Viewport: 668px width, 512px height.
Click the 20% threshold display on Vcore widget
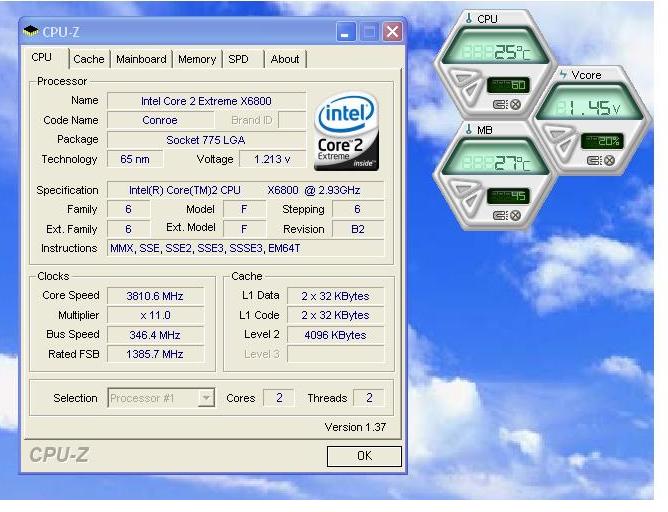click(602, 141)
